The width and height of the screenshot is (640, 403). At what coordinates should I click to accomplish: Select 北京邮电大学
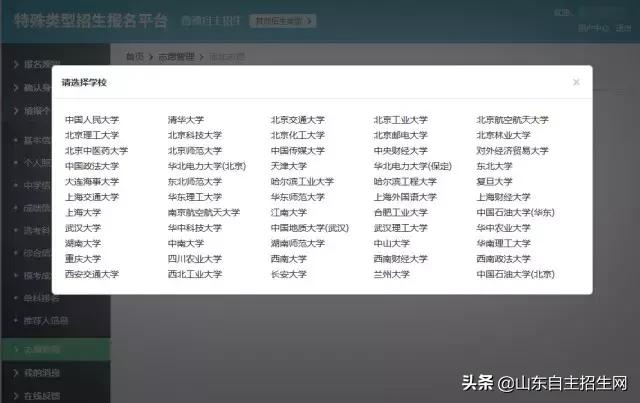(x=400, y=135)
